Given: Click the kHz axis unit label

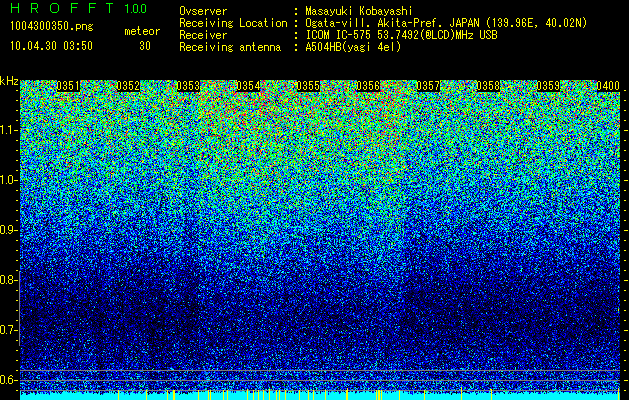Looking at the screenshot, I should pyautogui.click(x=9, y=81).
